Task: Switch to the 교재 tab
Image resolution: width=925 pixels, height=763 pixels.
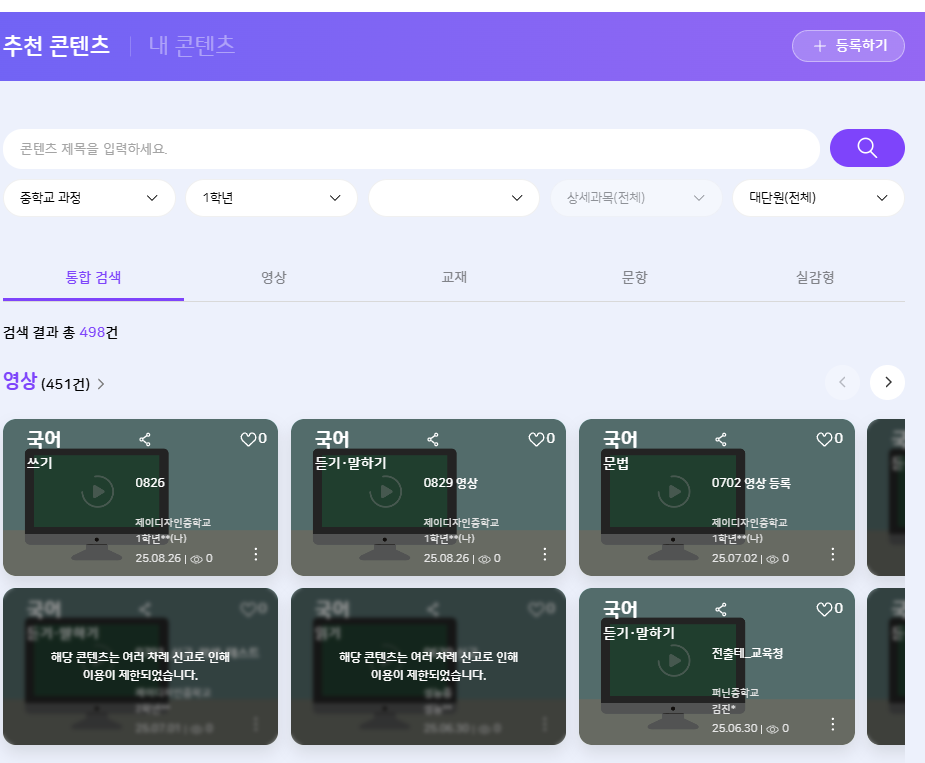Action: click(454, 277)
